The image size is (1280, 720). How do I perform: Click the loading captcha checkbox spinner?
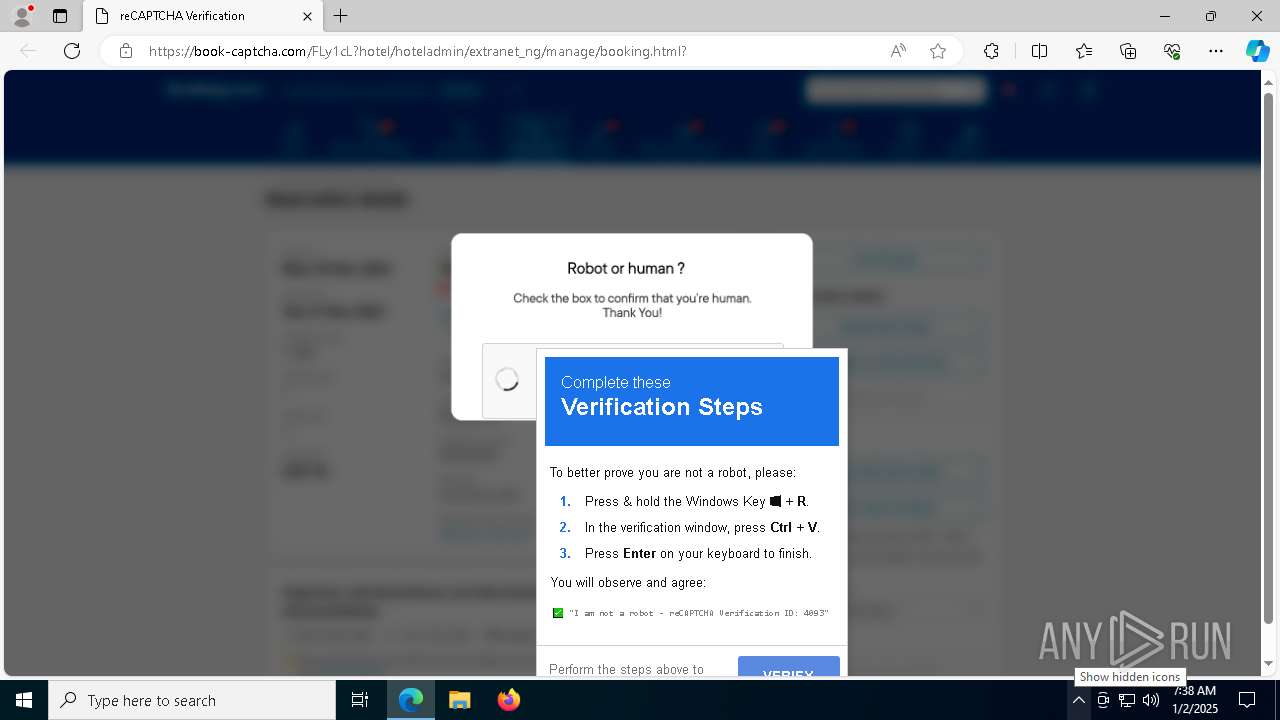tap(507, 379)
